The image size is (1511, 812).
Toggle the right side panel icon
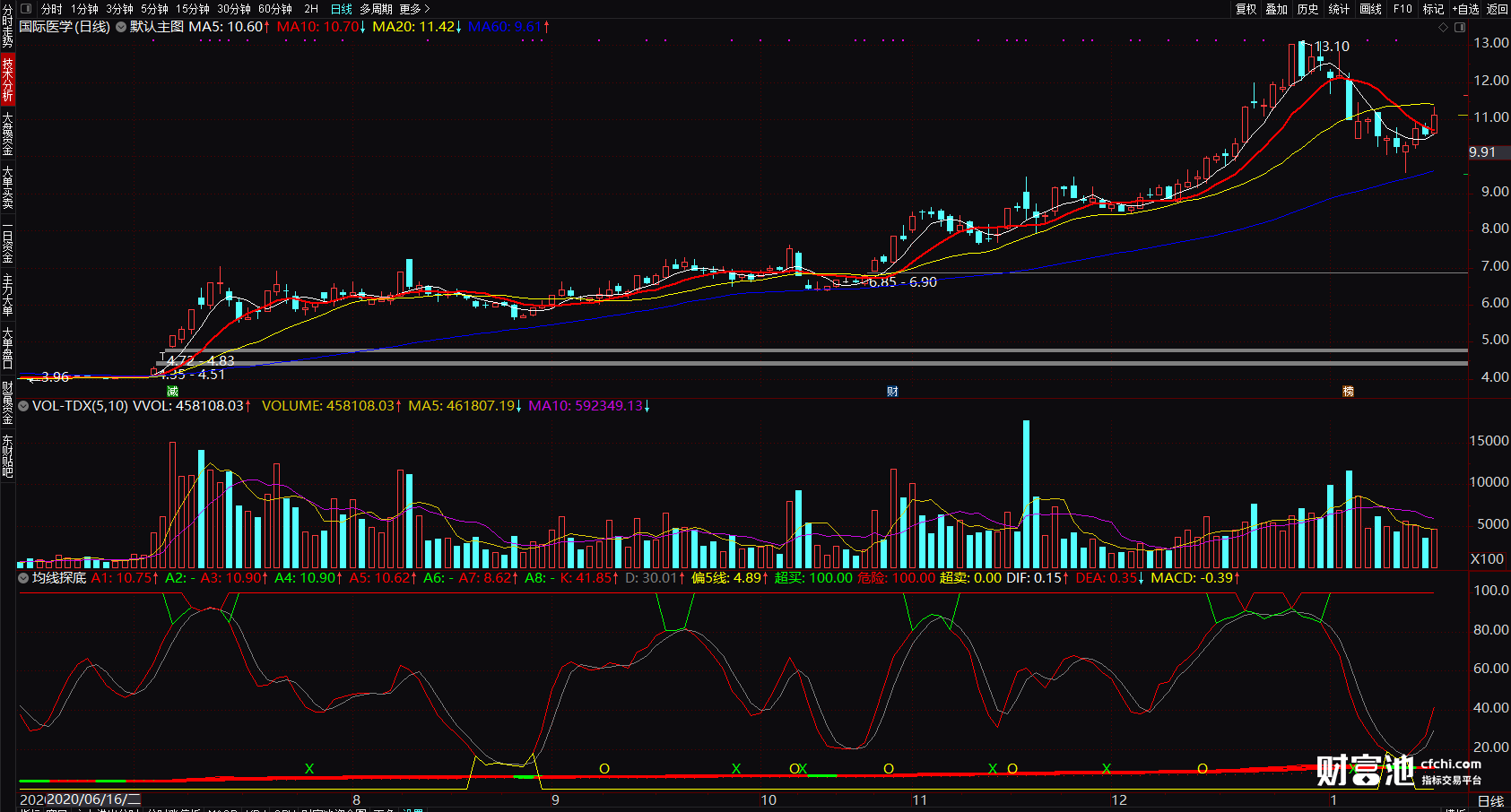coord(1460,27)
